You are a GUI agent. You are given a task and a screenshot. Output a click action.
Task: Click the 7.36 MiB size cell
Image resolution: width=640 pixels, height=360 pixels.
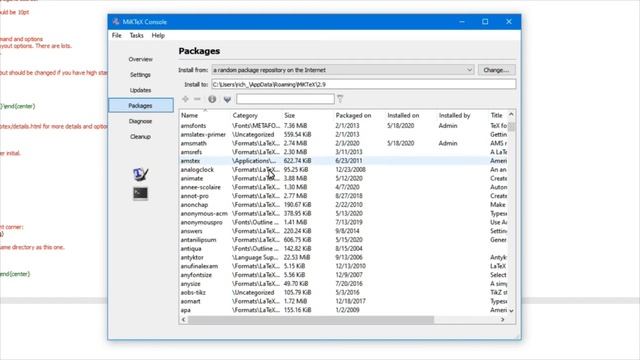(x=296, y=126)
